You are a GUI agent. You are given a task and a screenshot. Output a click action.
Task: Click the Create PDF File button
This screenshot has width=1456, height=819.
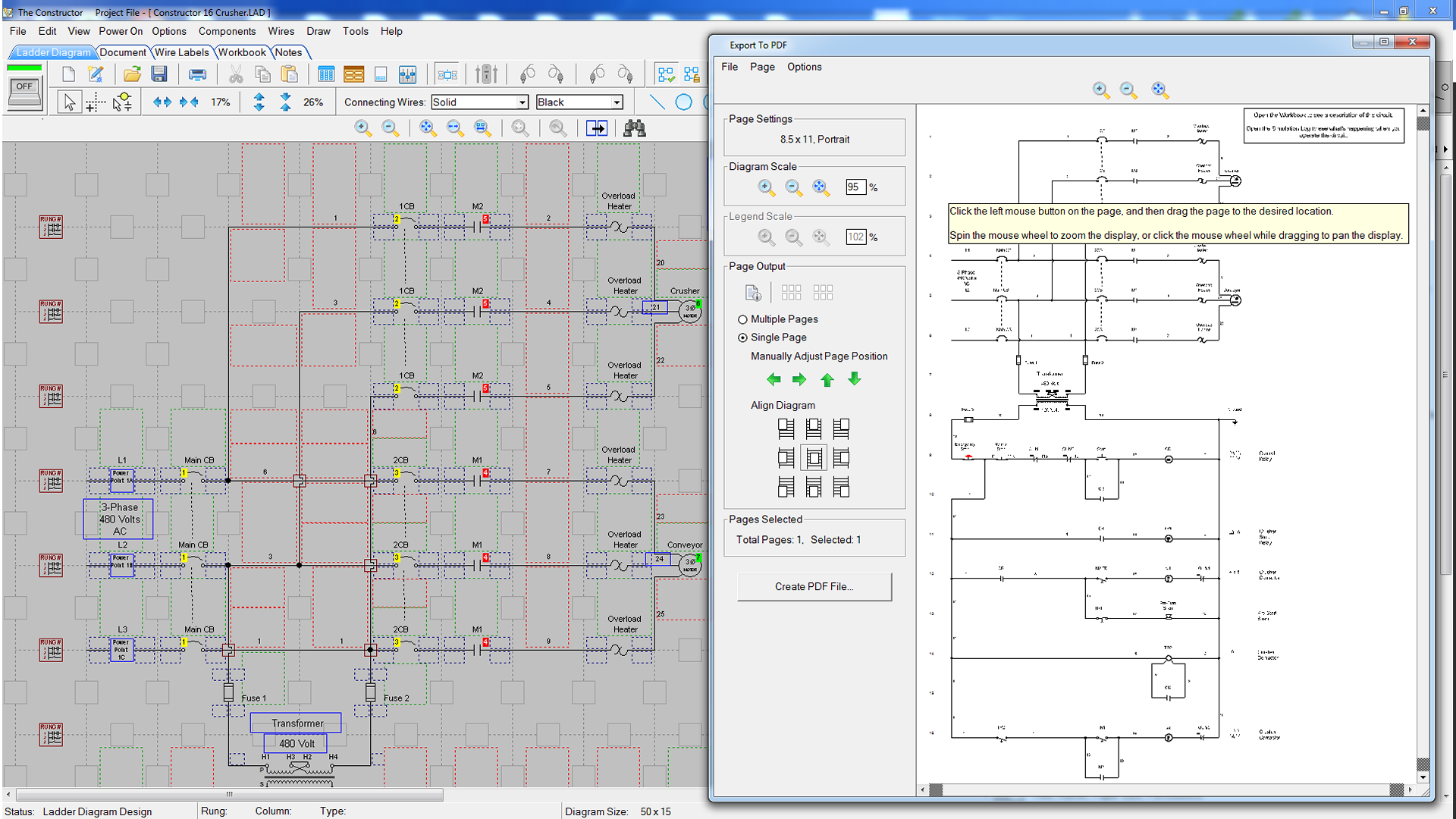pyautogui.click(x=814, y=586)
